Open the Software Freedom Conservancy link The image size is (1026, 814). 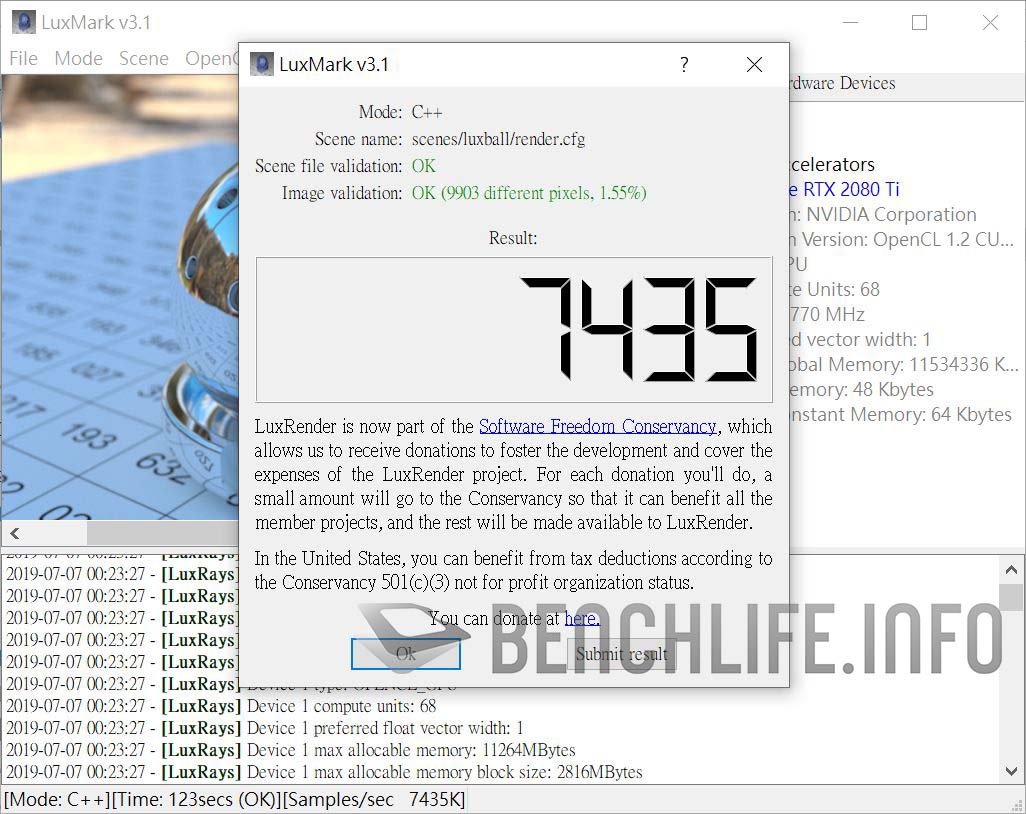tap(597, 426)
